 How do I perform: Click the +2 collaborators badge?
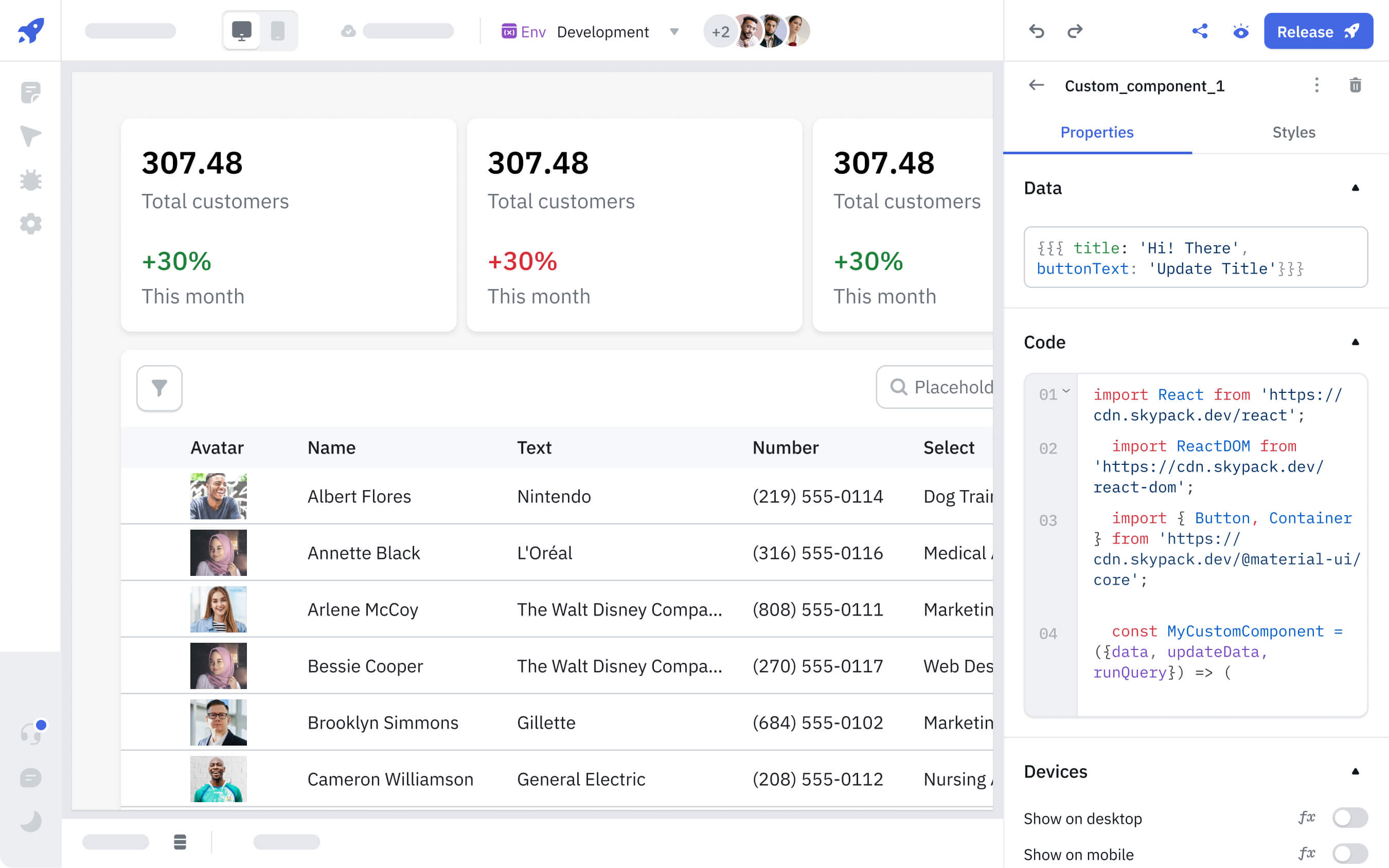coord(720,31)
